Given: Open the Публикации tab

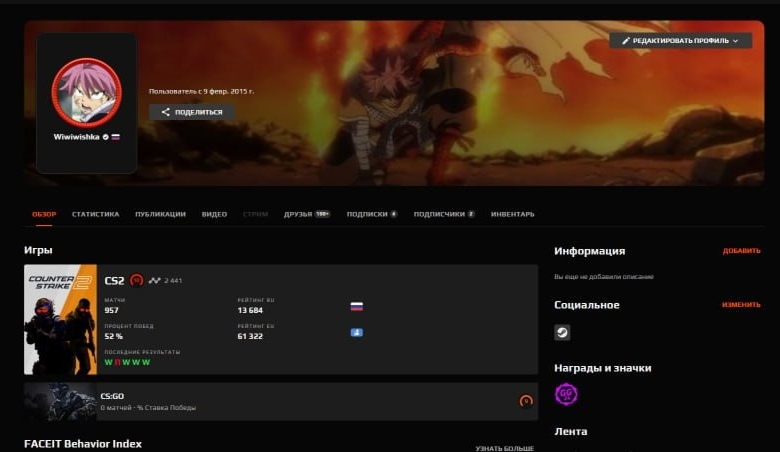Looking at the screenshot, I should coord(160,214).
